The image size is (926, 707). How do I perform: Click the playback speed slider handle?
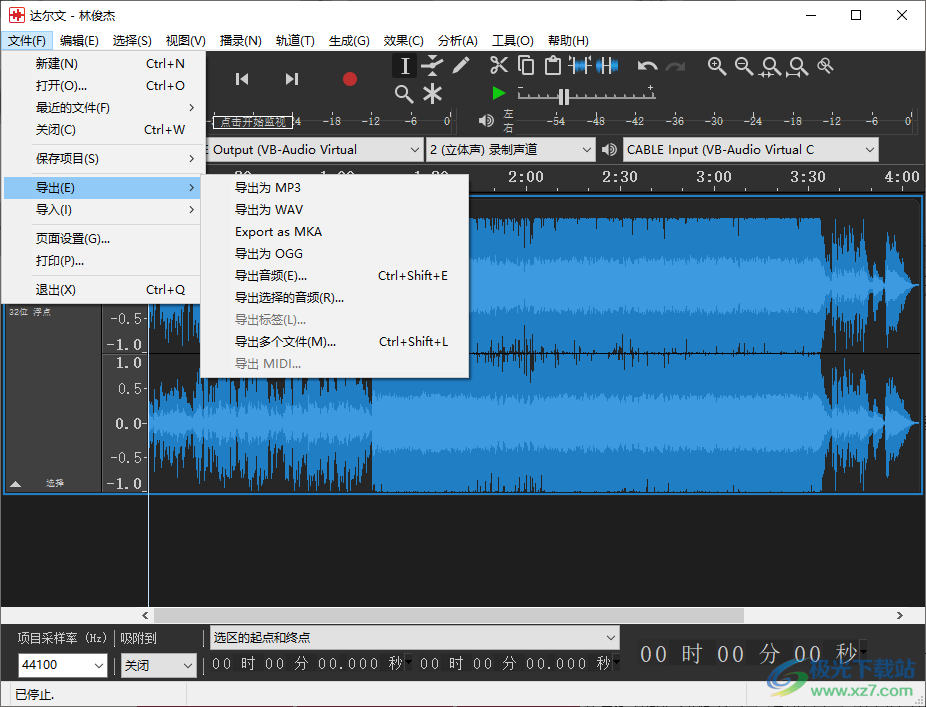[564, 97]
